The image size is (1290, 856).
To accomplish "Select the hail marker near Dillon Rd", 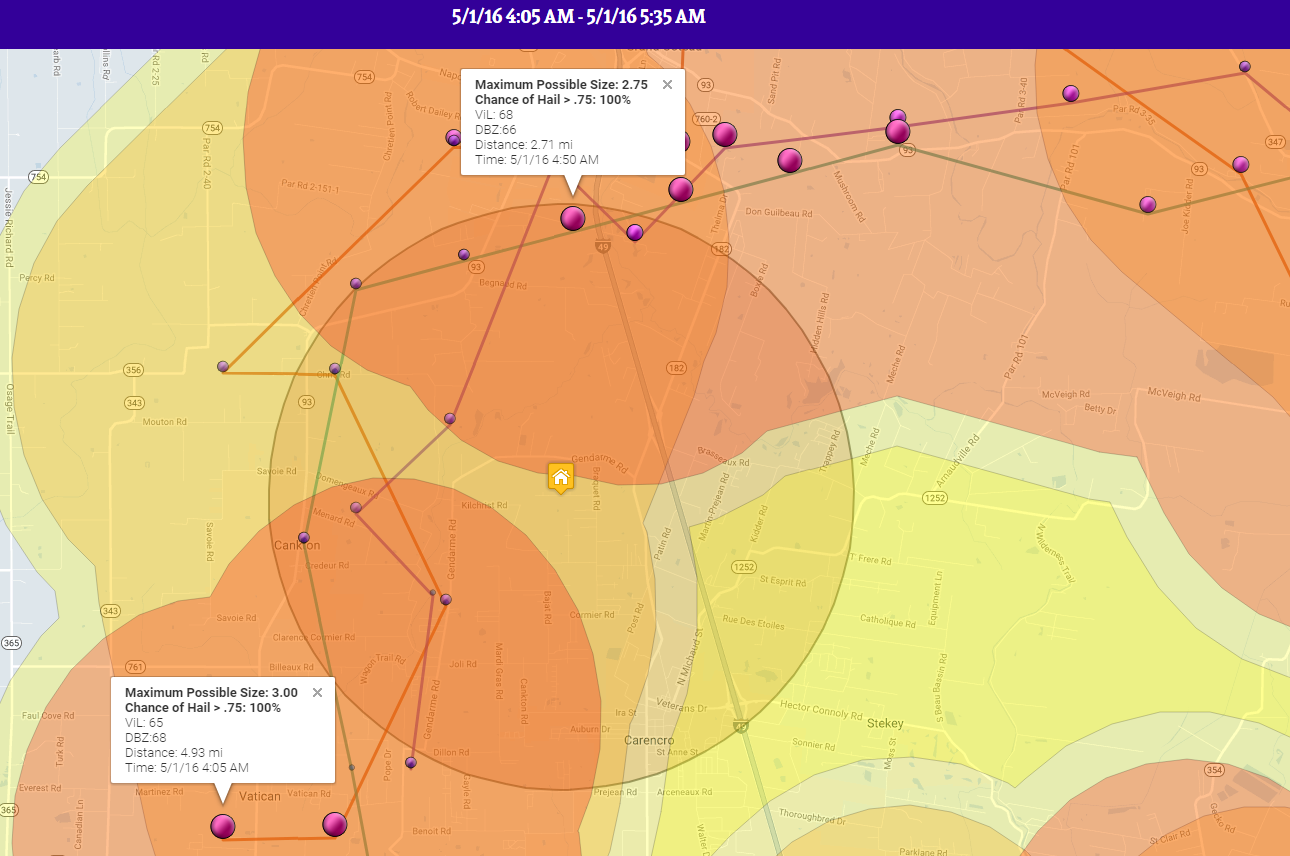I will coord(410,763).
